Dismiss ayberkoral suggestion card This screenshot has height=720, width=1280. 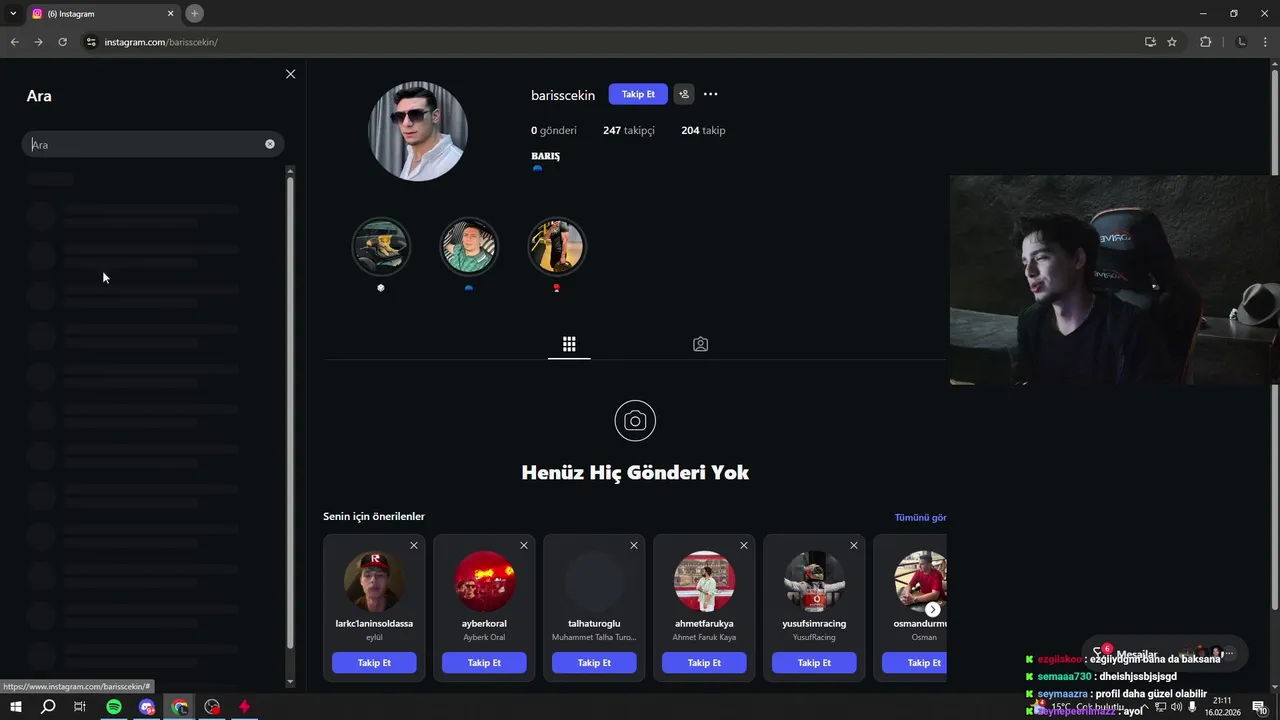(x=524, y=545)
